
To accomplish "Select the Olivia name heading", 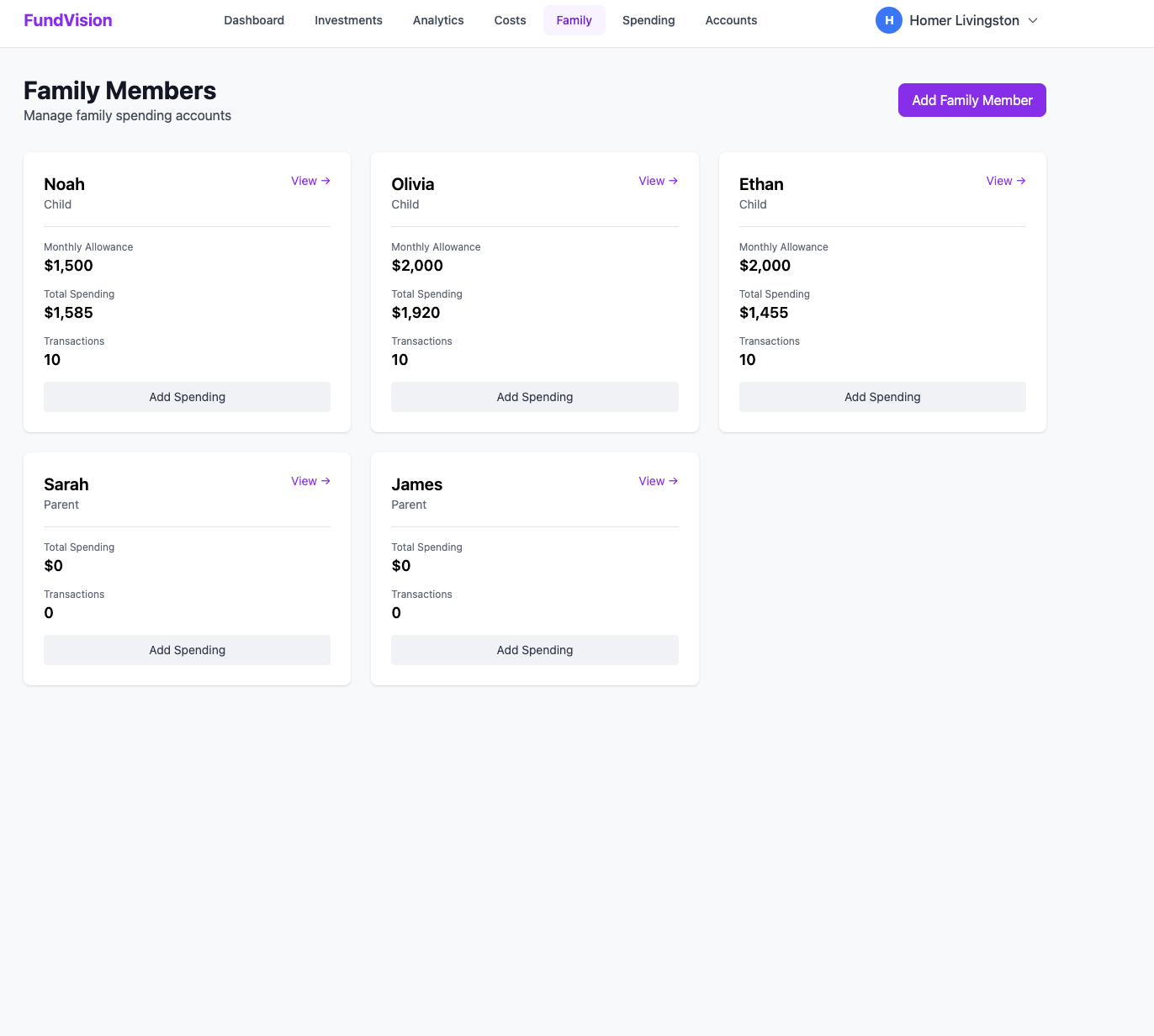I will click(x=413, y=184).
